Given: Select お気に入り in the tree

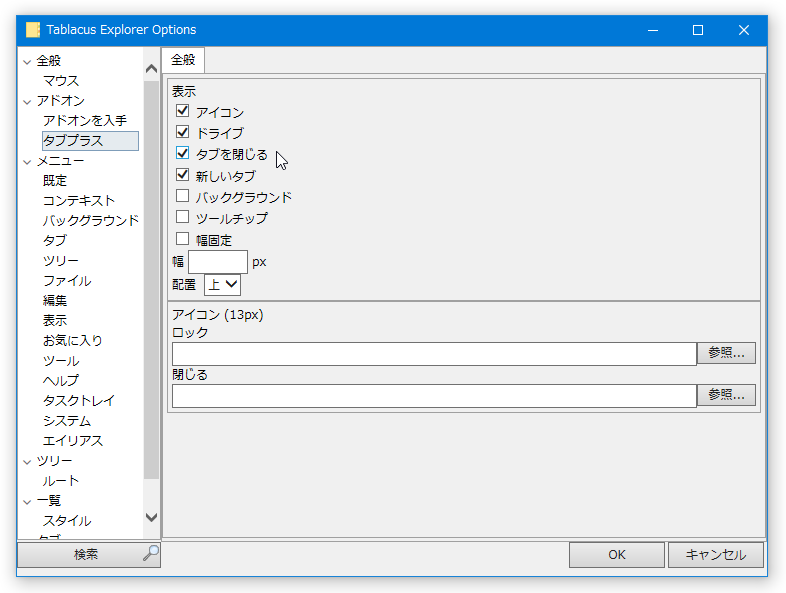Looking at the screenshot, I should [x=73, y=341].
